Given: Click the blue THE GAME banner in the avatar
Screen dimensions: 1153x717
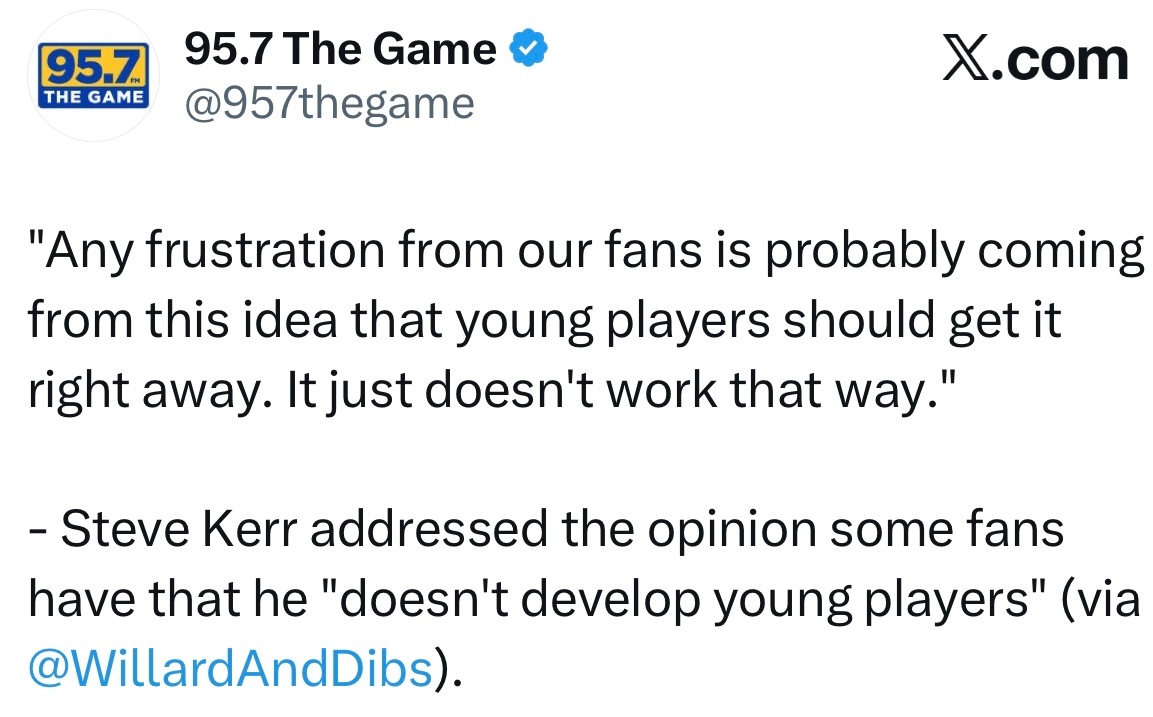Looking at the screenshot, I should pyautogui.click(x=92, y=98).
